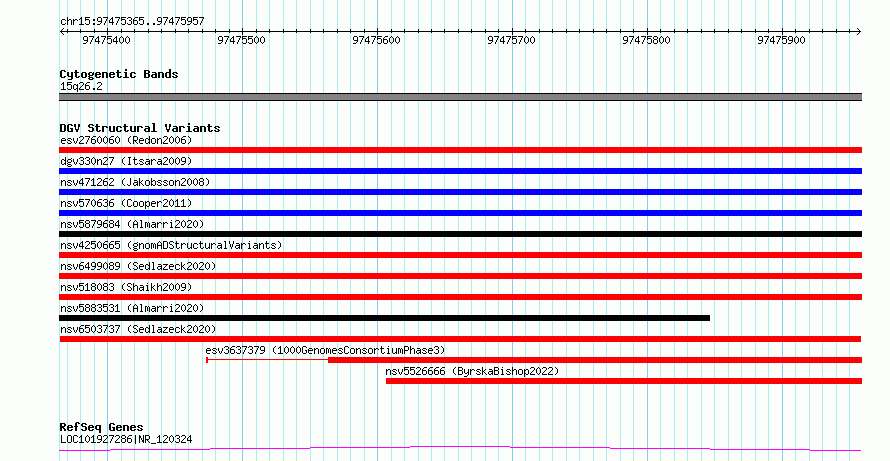
Task: Click the nsv5526666 (ByrskaBishop2022) red bar
Action: 624,381
